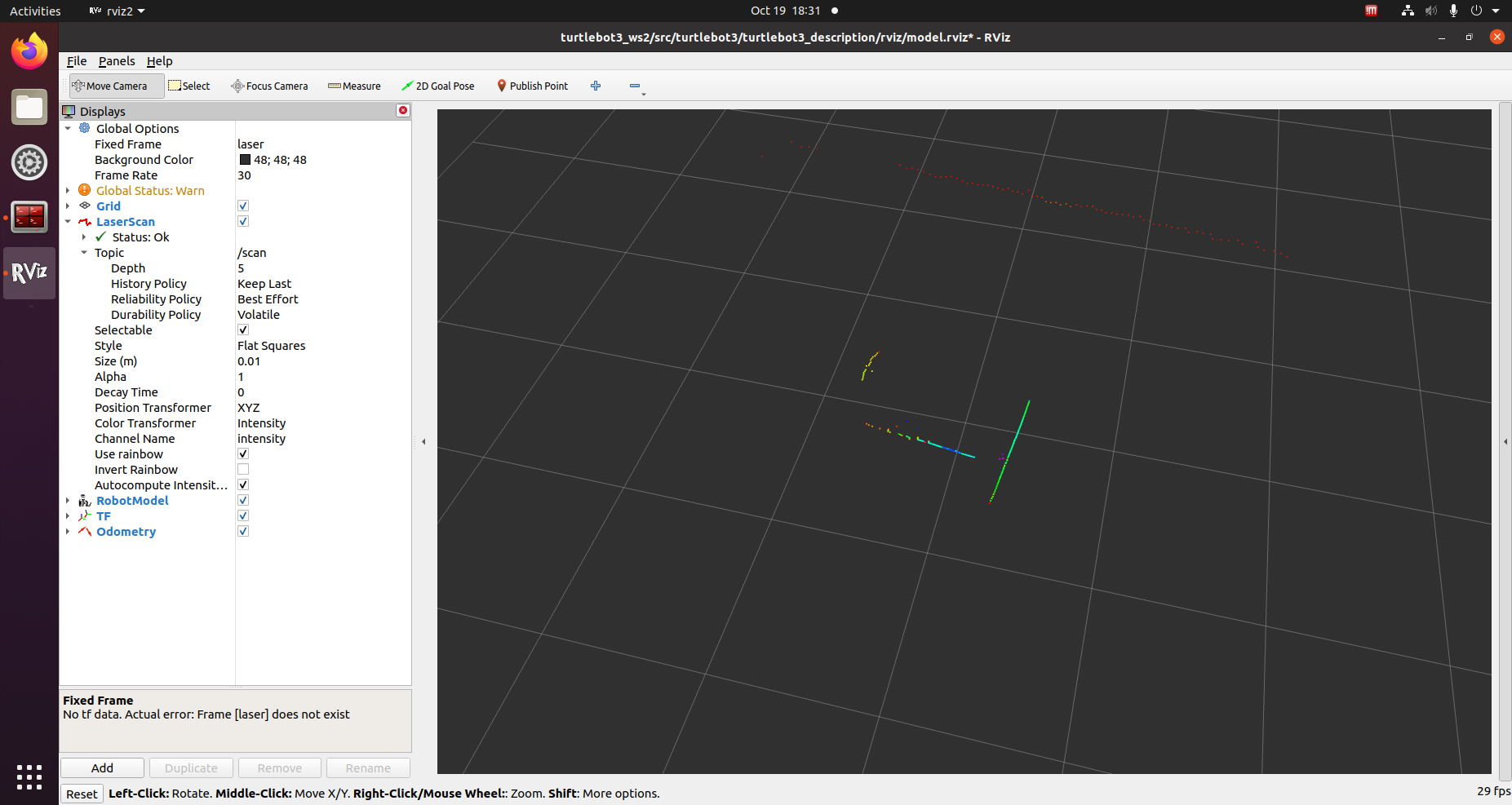Click the blue plus add-tool icon

click(x=596, y=86)
